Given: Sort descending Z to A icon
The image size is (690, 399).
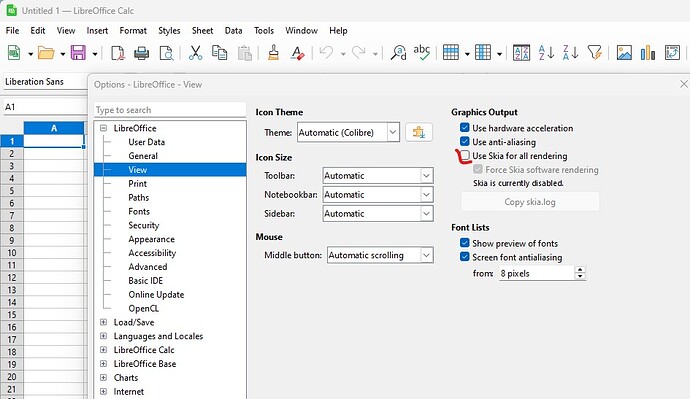Looking at the screenshot, I should point(570,53).
